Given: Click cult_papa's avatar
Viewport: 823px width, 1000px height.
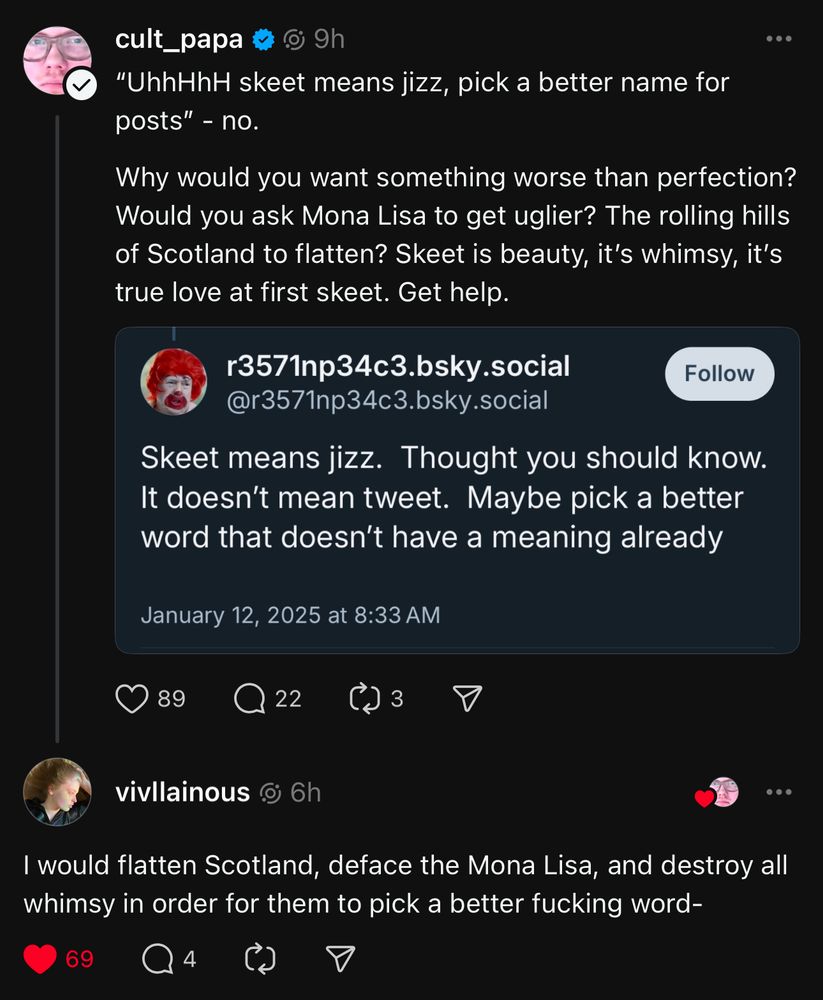Looking at the screenshot, I should (x=57, y=60).
